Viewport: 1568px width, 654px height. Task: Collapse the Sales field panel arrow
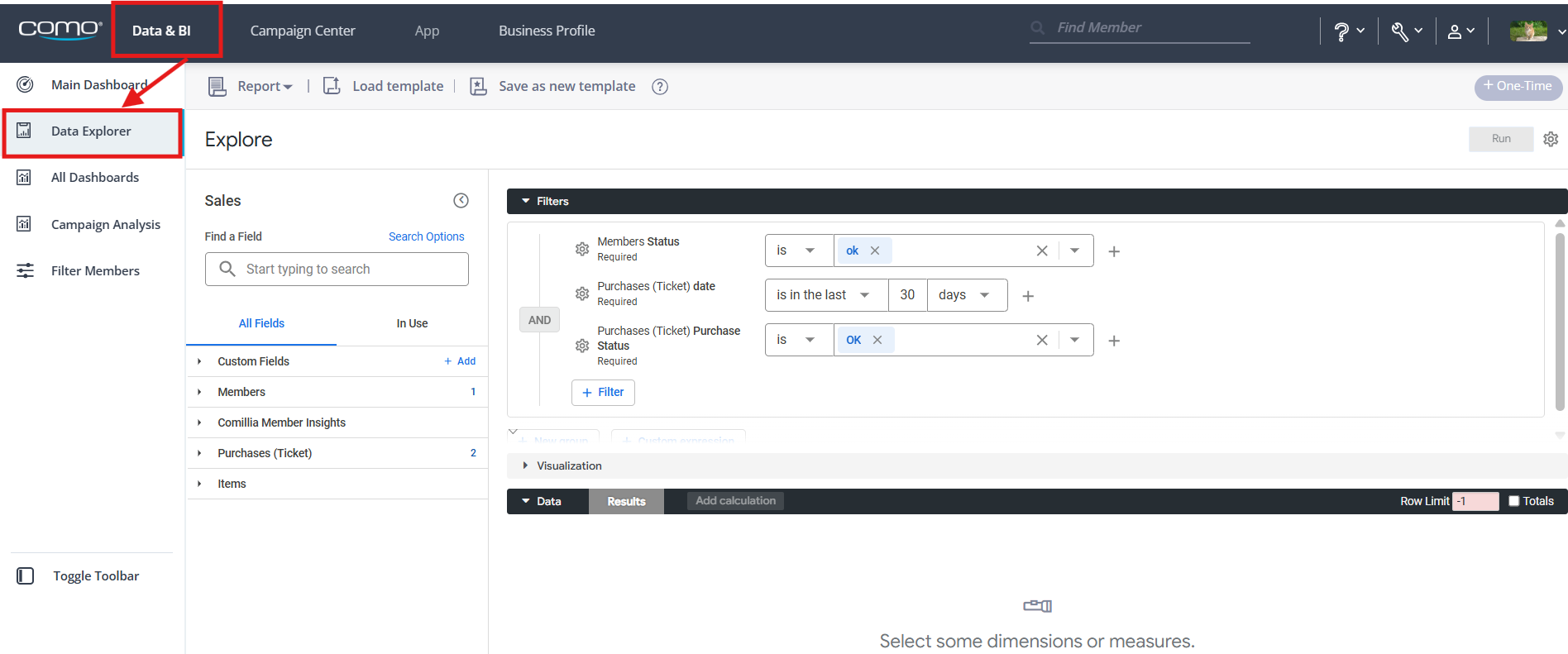461,200
